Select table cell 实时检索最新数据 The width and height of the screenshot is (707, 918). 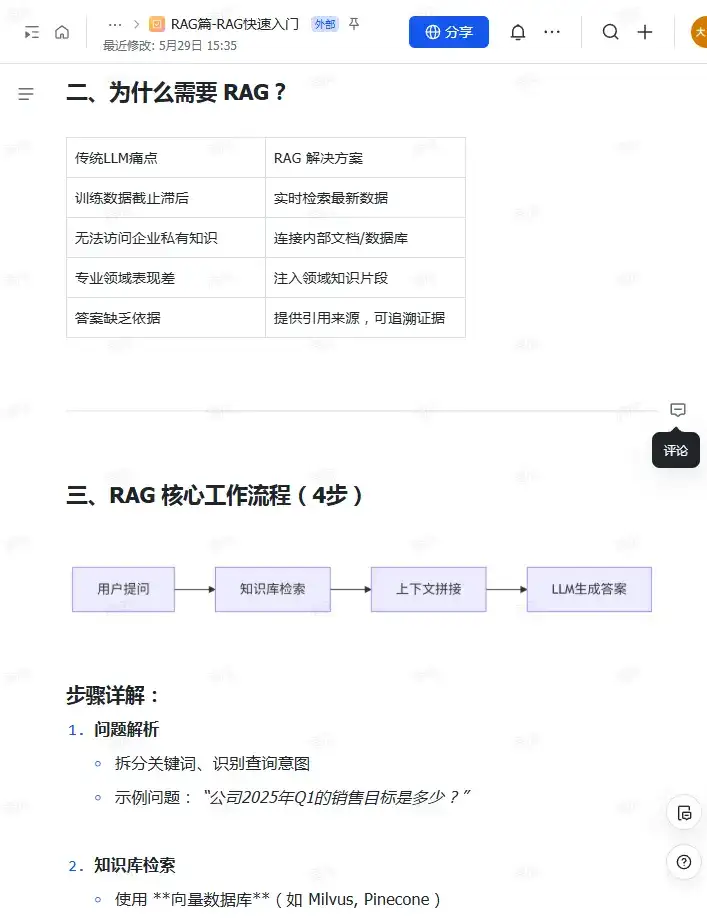(365, 198)
